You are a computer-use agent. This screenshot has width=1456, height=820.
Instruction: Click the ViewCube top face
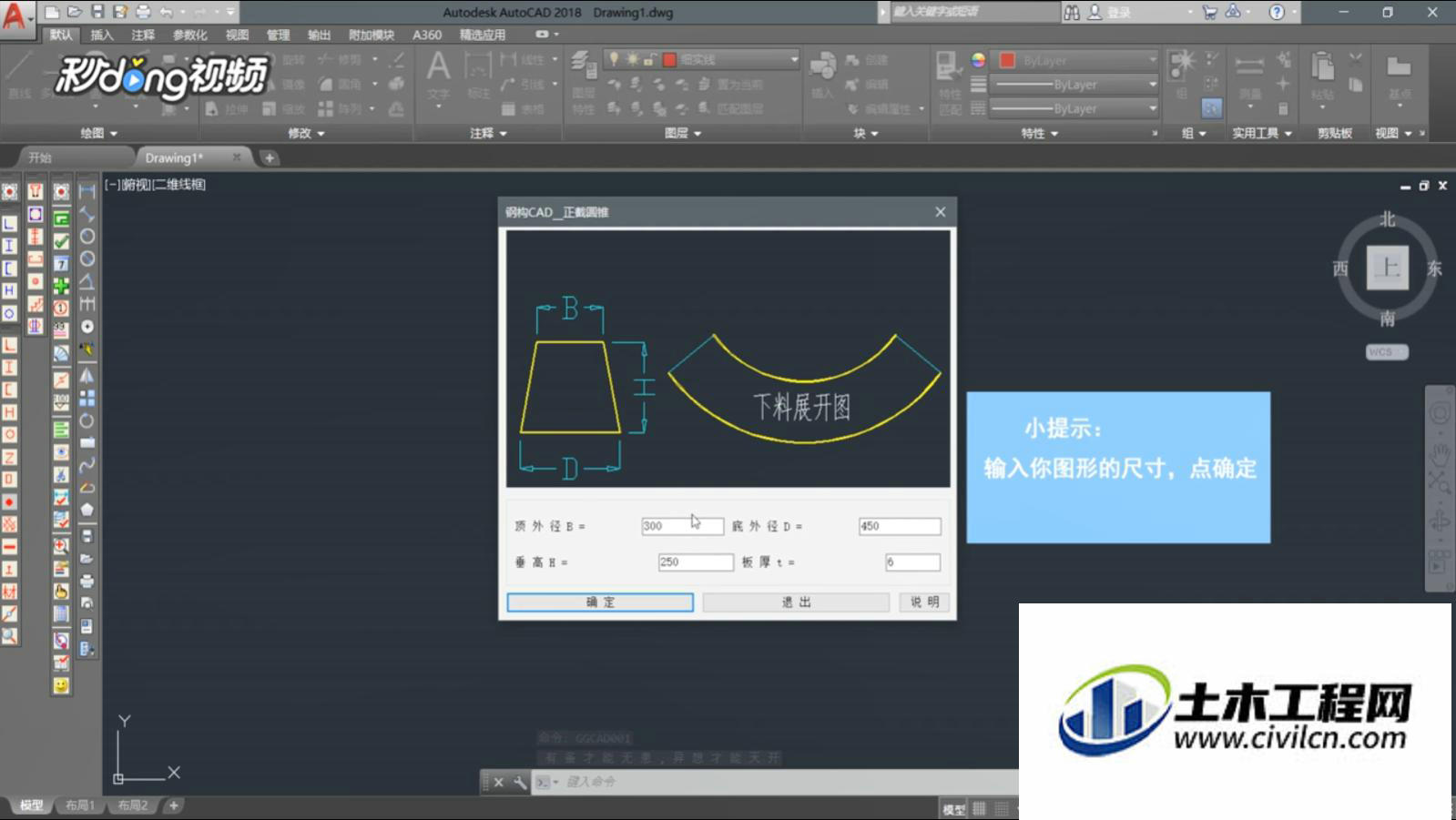(x=1387, y=268)
